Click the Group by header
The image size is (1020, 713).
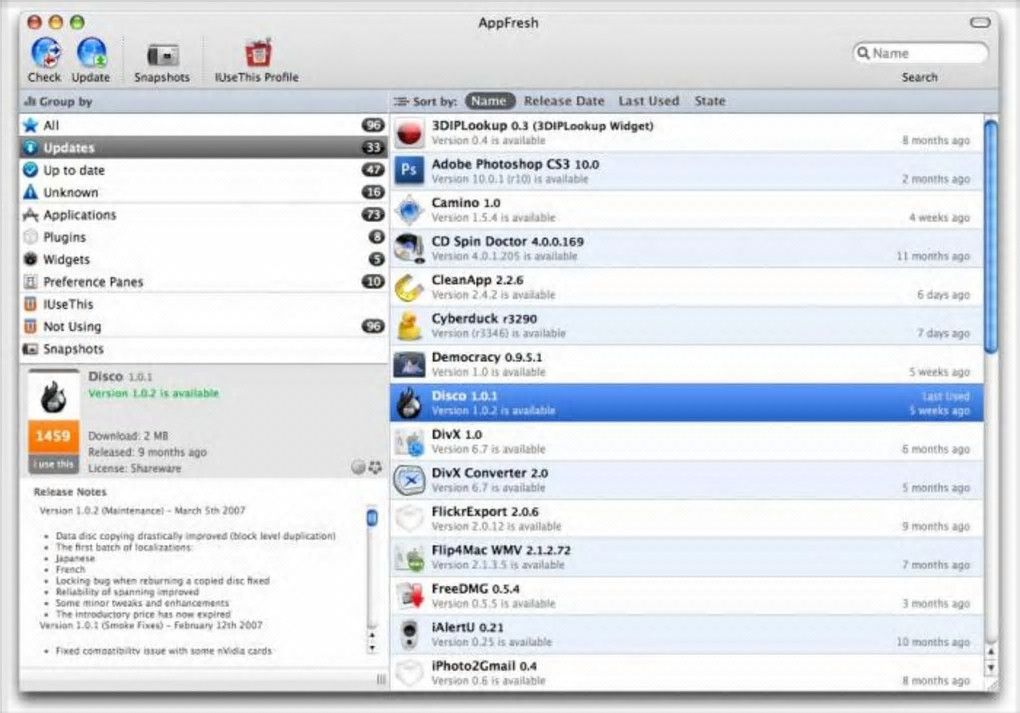tap(204, 101)
